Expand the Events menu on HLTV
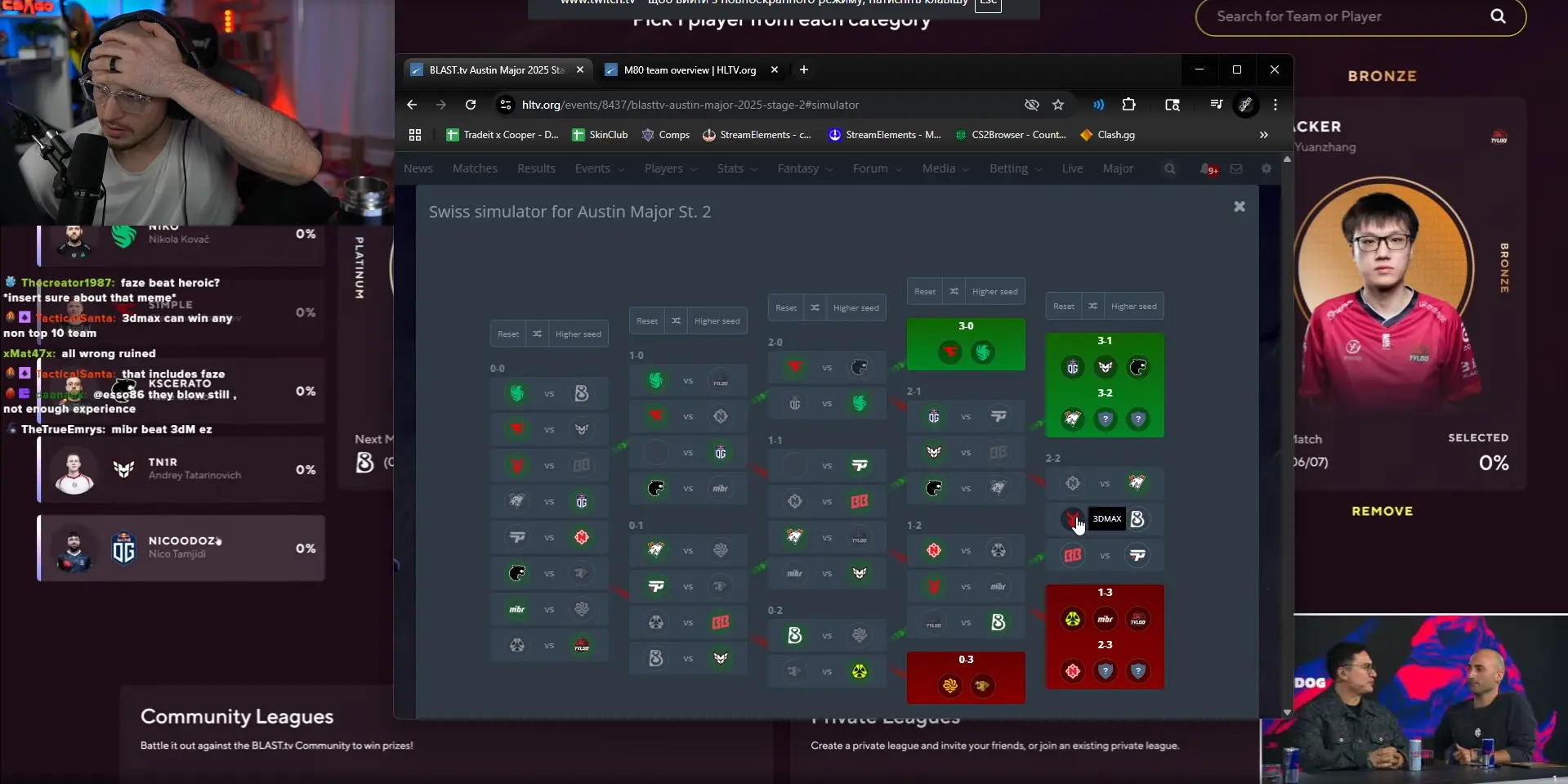Image resolution: width=1568 pixels, height=784 pixels. 599,168
